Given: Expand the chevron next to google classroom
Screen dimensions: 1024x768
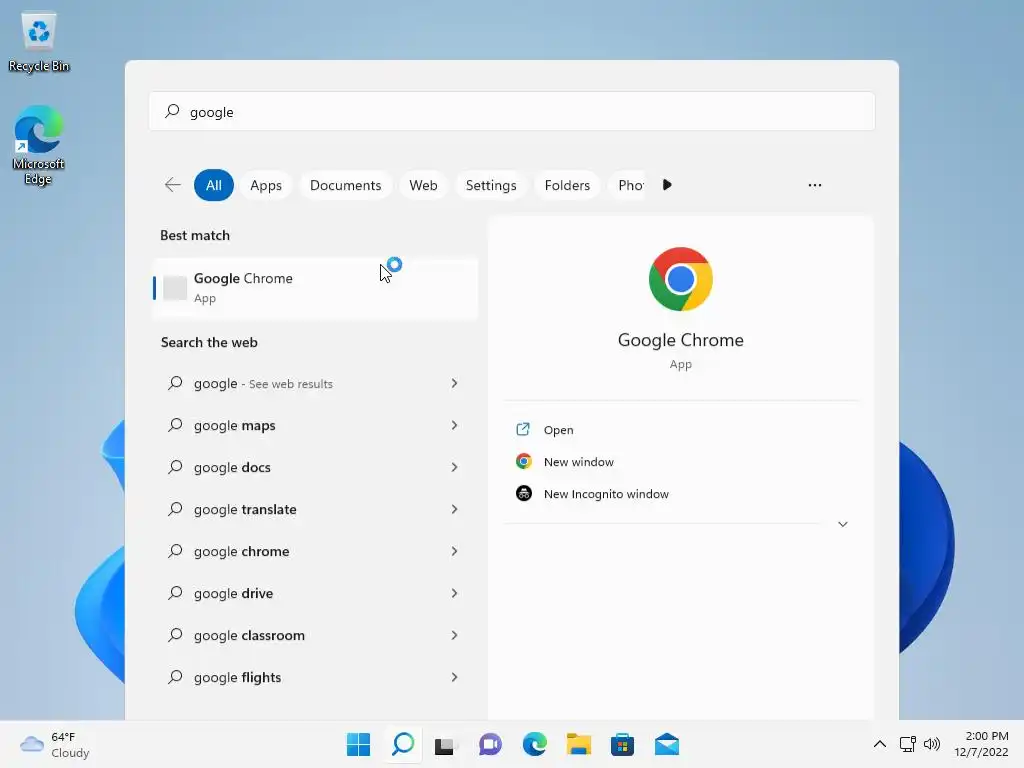Looking at the screenshot, I should point(455,635).
